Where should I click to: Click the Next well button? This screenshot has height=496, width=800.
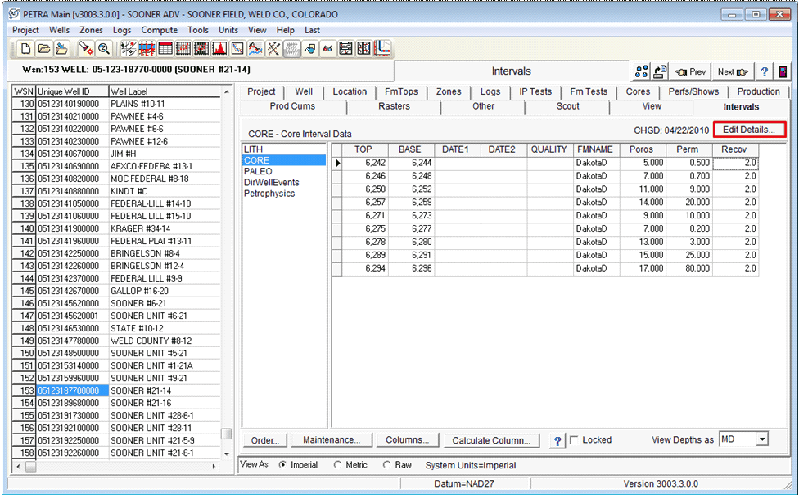(x=733, y=72)
